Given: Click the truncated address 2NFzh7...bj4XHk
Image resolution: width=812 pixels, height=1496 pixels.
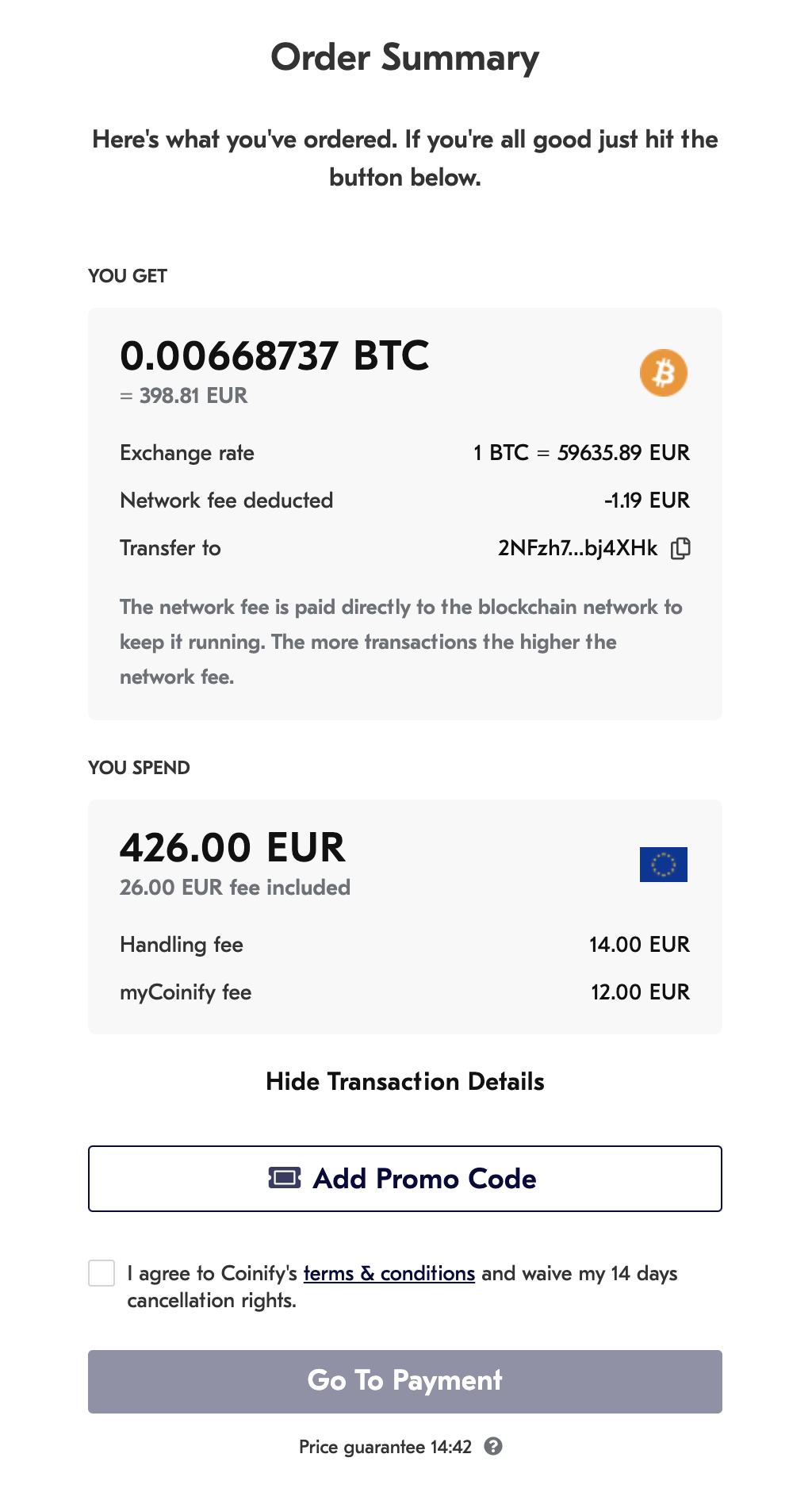Looking at the screenshot, I should [x=577, y=548].
